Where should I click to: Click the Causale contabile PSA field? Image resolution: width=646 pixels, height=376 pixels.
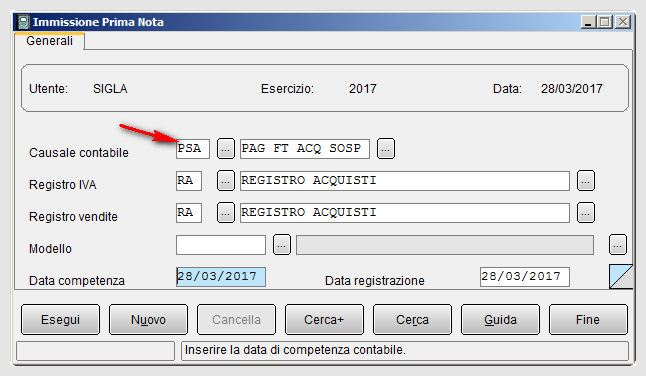coord(193,149)
